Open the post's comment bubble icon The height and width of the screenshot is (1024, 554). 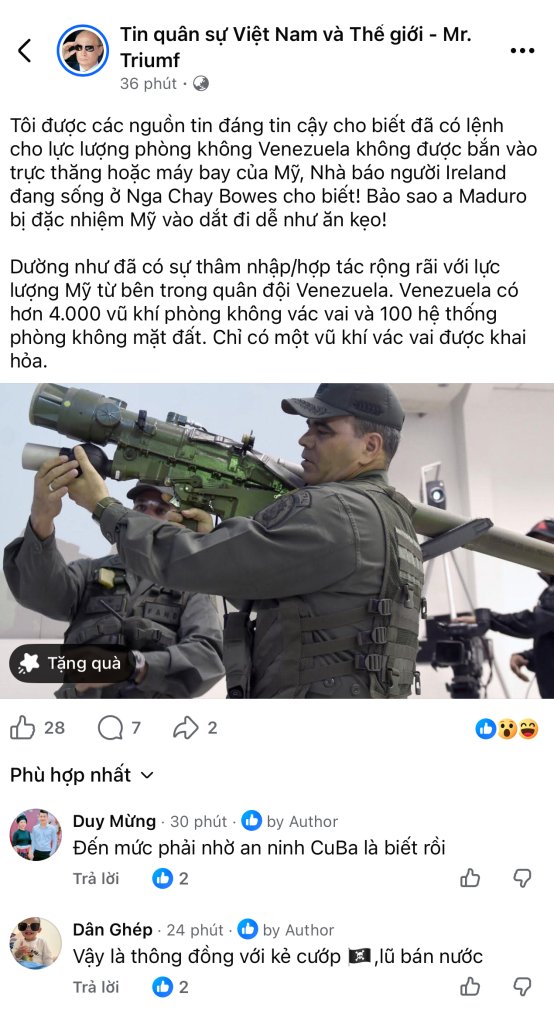(110, 728)
